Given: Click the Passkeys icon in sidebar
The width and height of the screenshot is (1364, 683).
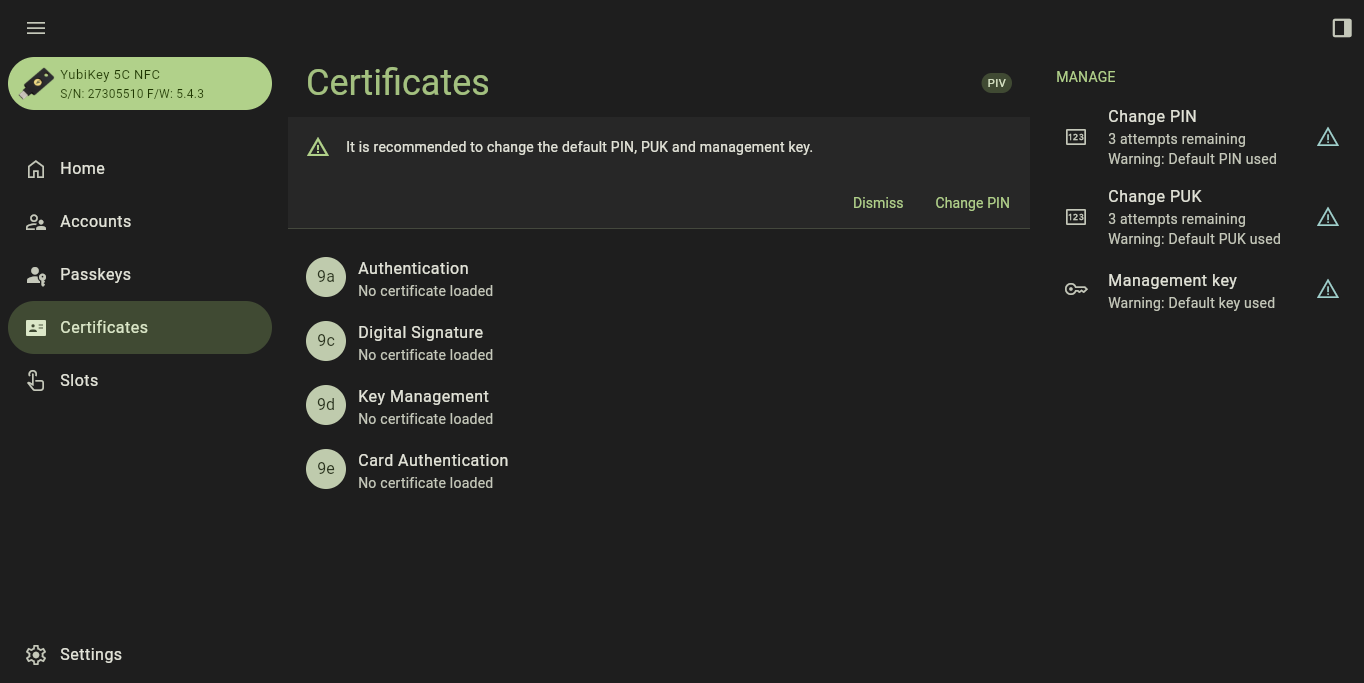Looking at the screenshot, I should pyautogui.click(x=36, y=275).
